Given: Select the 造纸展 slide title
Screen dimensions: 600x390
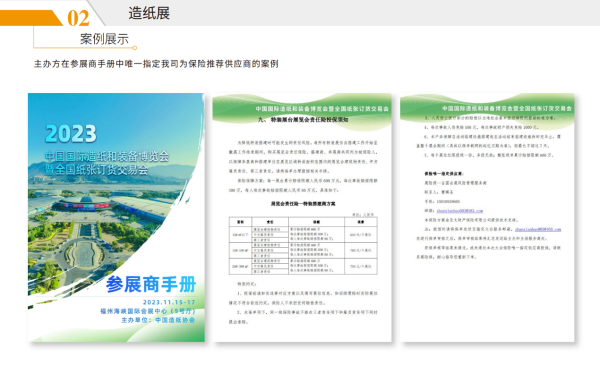Looking at the screenshot, I should pos(149,13).
